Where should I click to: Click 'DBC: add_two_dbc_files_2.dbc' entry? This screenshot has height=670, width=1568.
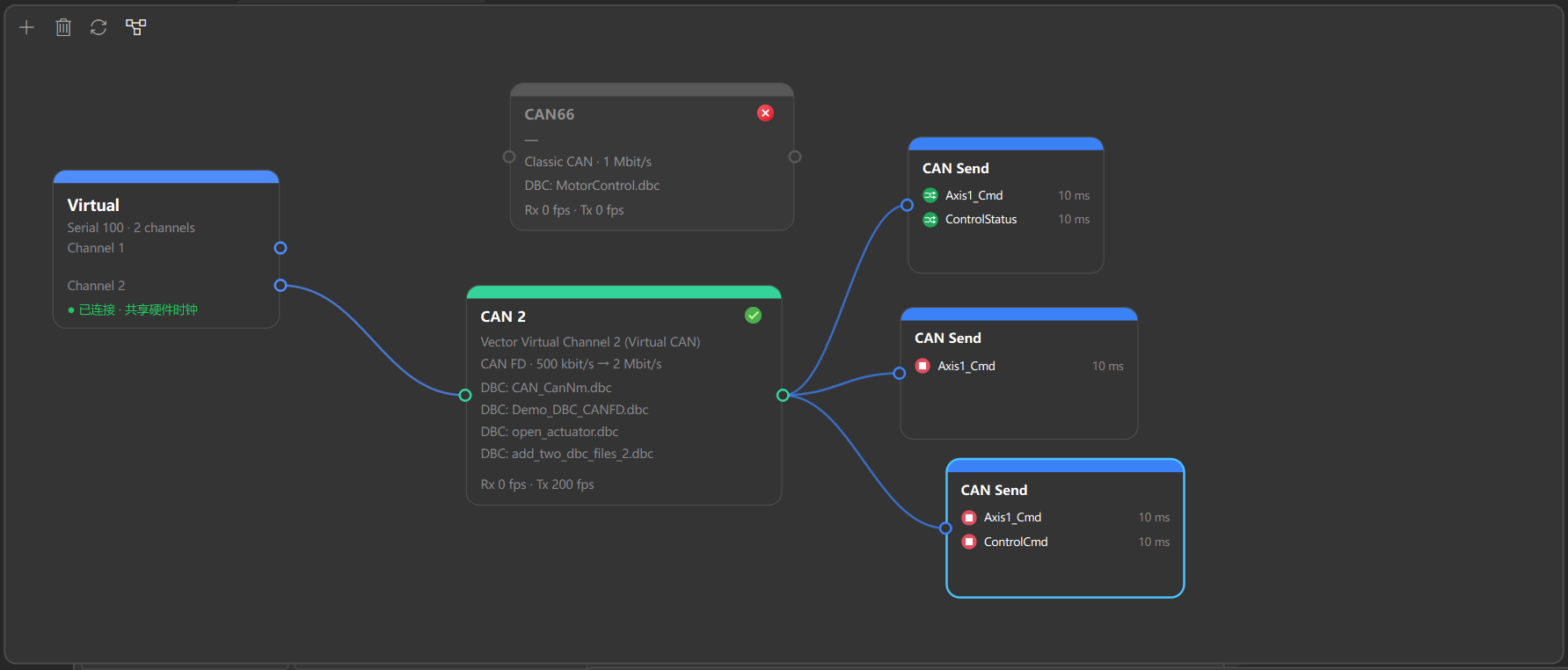click(567, 454)
